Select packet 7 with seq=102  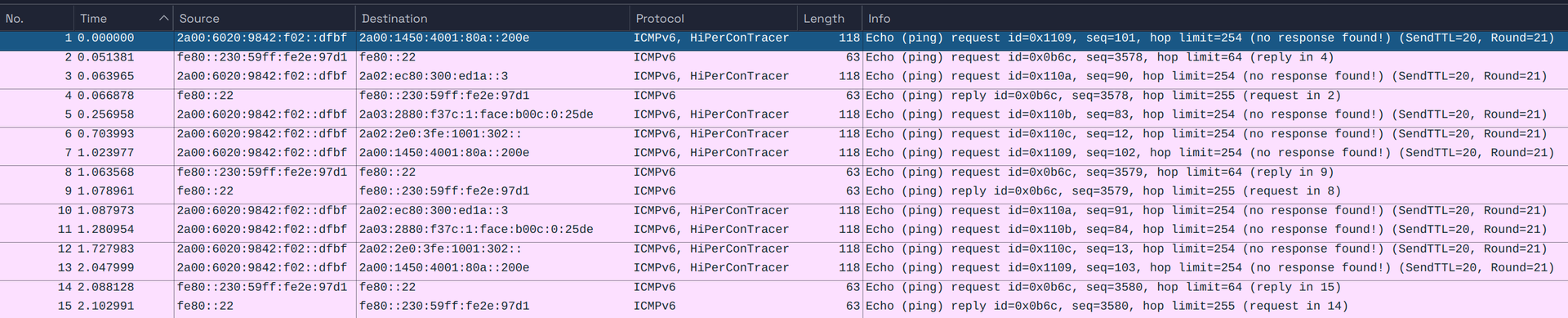784,153
